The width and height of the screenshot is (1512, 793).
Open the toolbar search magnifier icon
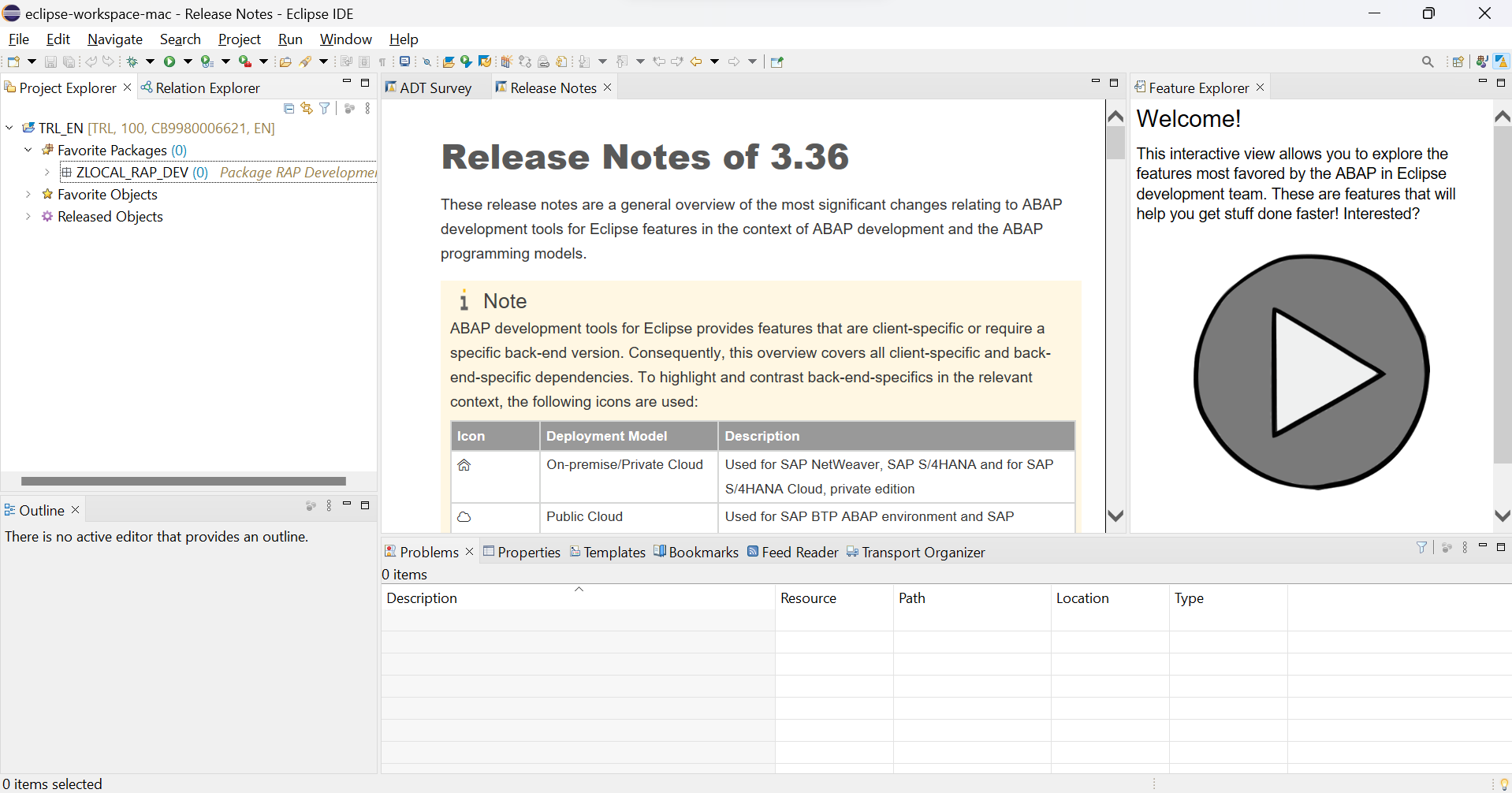[x=1428, y=61]
